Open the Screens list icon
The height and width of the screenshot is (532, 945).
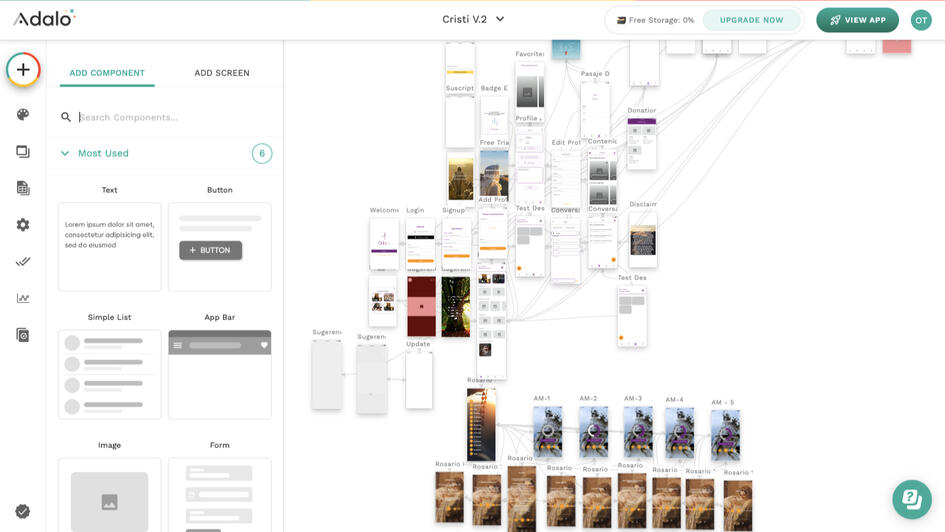[x=23, y=152]
